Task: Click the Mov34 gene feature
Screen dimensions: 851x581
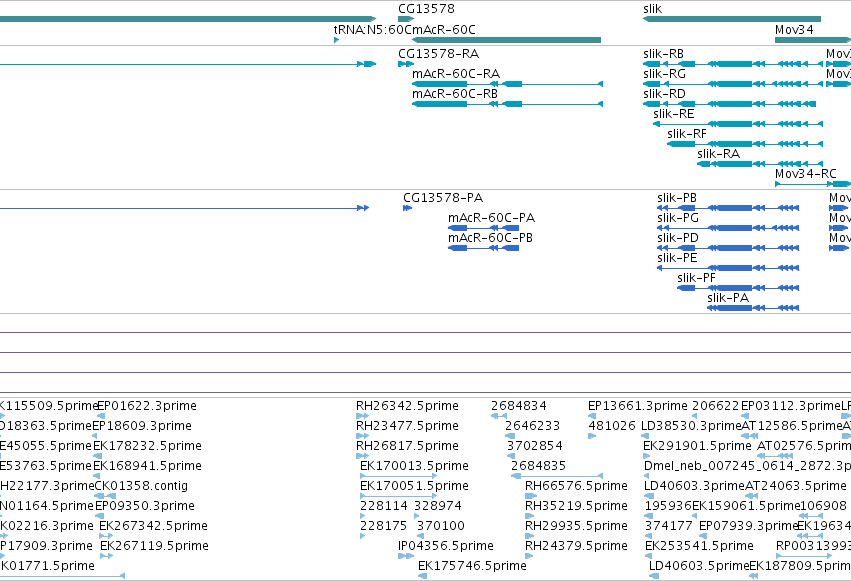Action: click(x=812, y=40)
